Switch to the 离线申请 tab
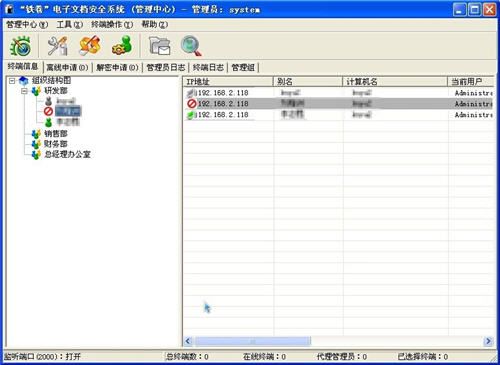500x365 pixels. (x=67, y=67)
